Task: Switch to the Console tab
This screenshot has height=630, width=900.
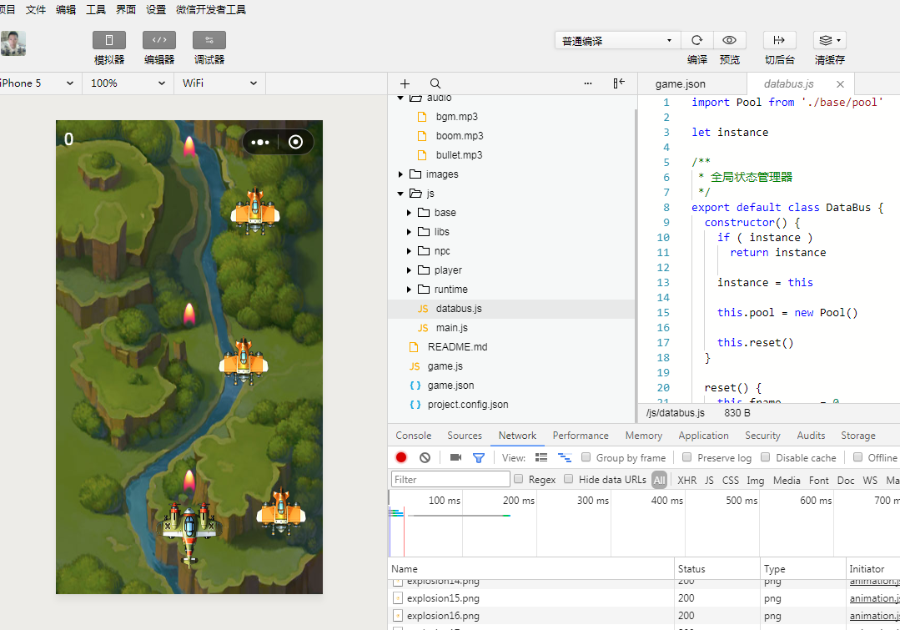Action: [x=413, y=436]
